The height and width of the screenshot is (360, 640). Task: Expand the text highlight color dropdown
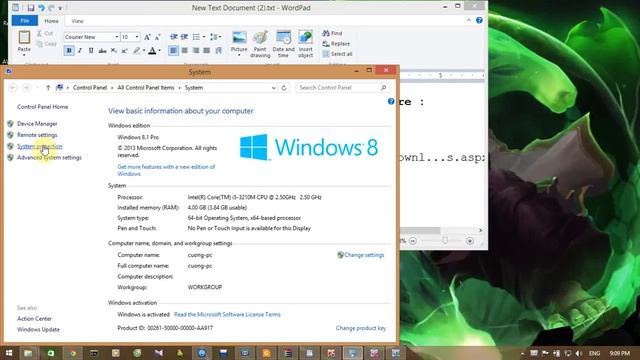tap(144, 51)
